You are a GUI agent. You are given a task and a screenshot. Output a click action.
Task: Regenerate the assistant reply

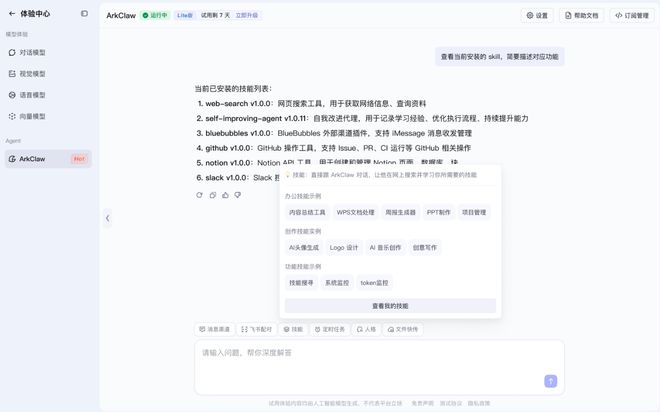[x=200, y=195]
